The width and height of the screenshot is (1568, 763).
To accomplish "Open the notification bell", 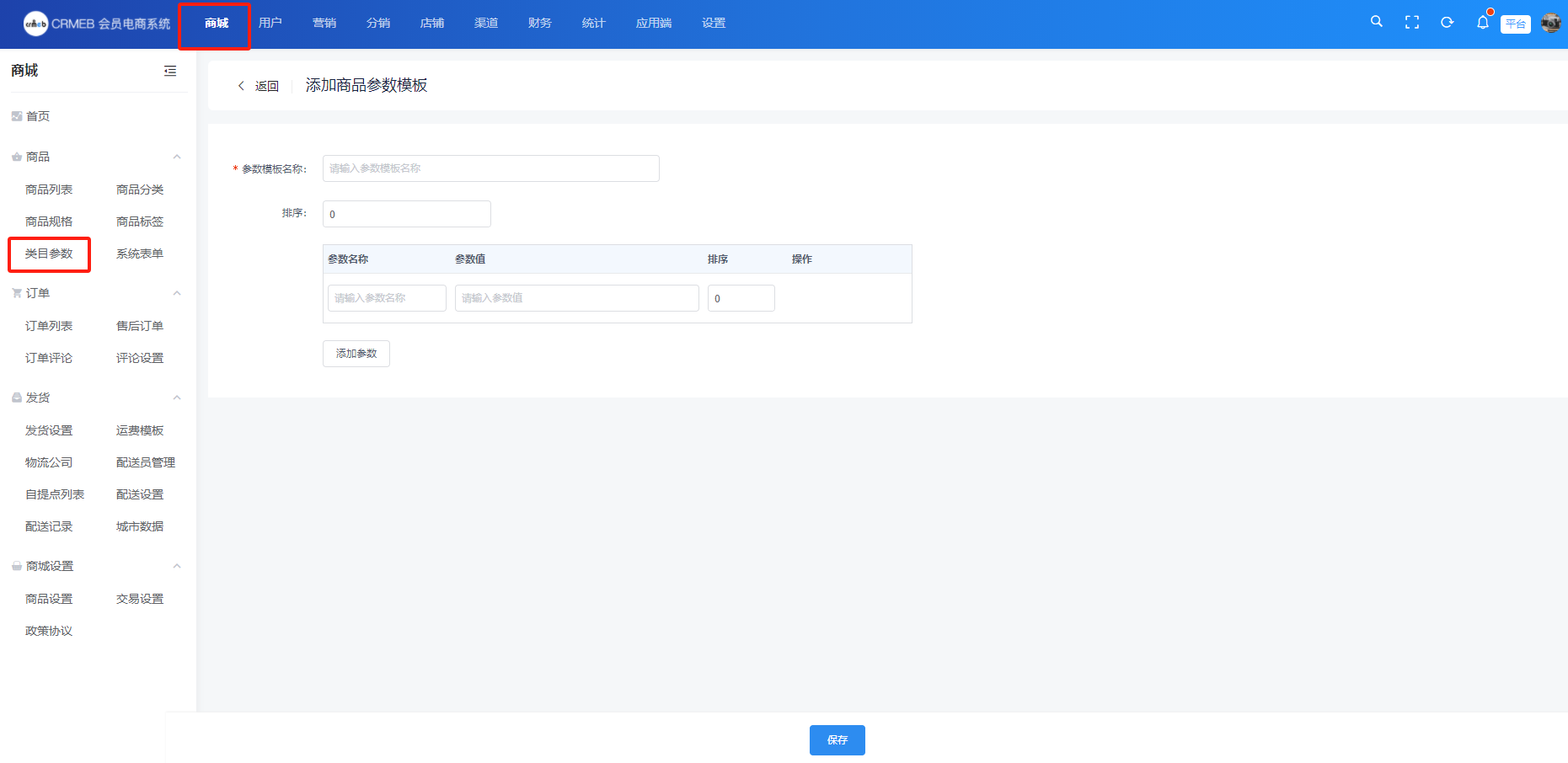I will tap(1482, 23).
